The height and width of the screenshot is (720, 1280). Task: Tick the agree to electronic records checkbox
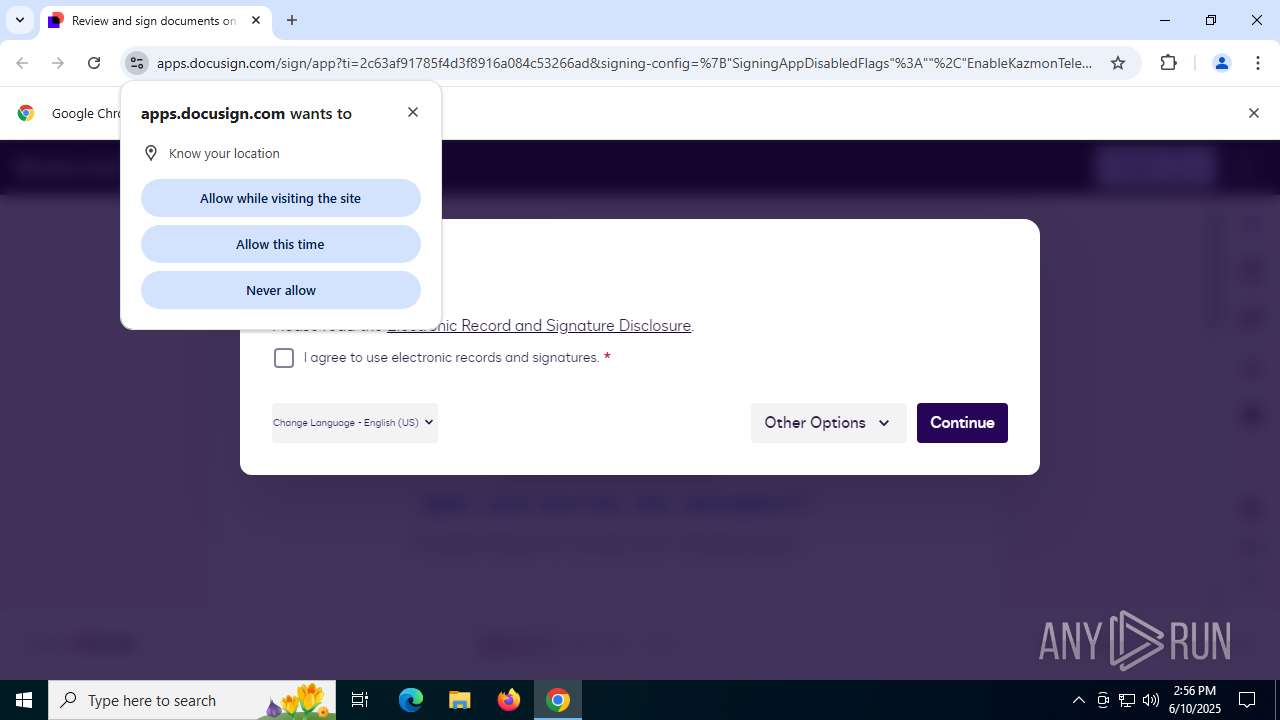(284, 358)
